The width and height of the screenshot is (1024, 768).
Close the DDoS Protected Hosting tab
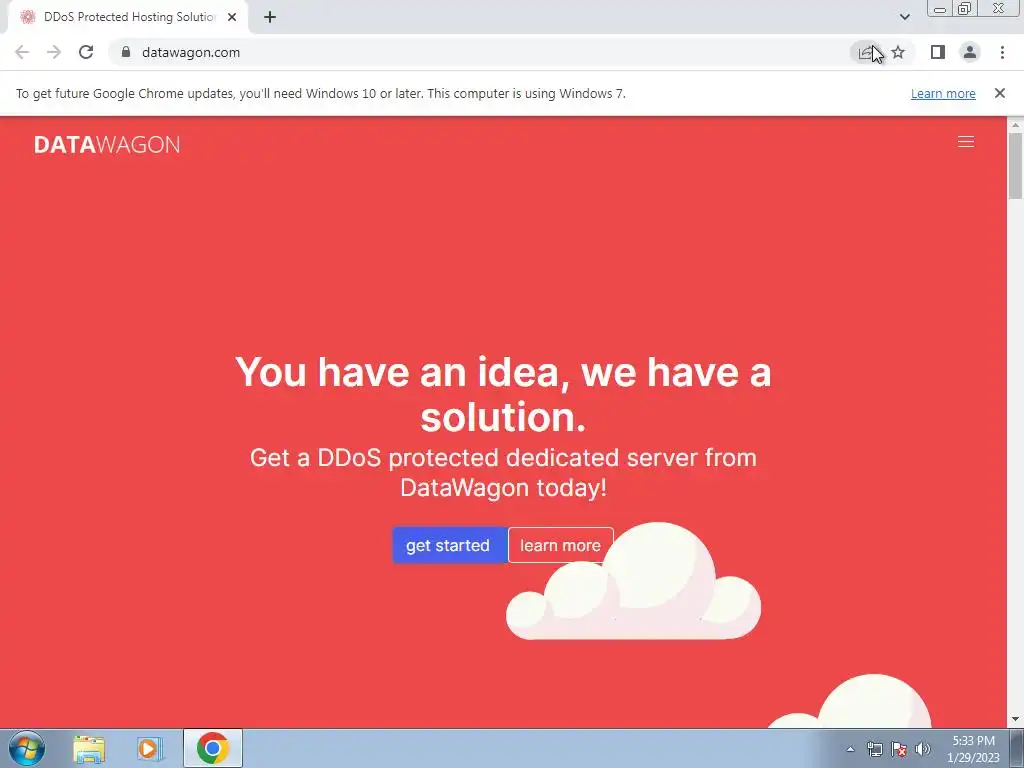(x=232, y=18)
